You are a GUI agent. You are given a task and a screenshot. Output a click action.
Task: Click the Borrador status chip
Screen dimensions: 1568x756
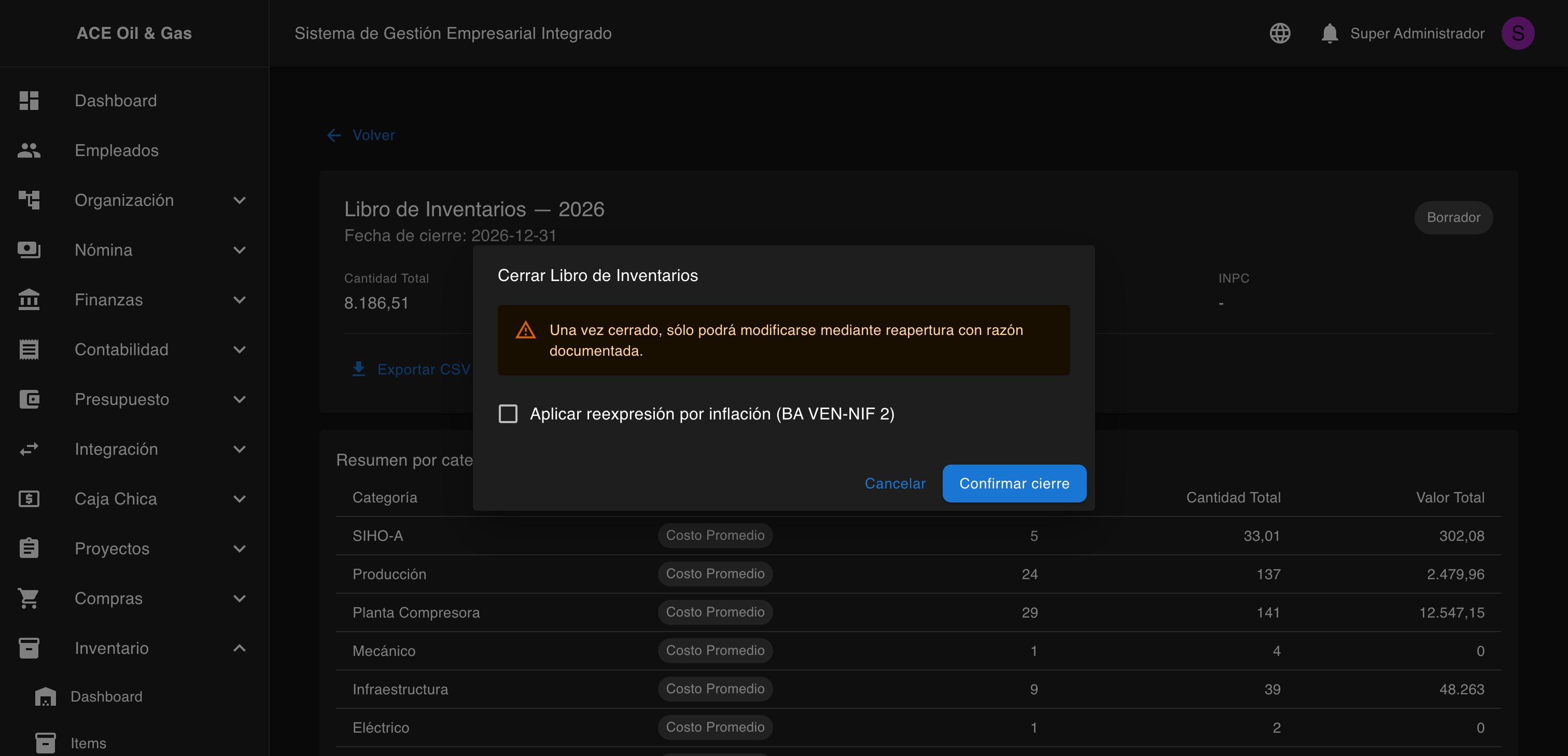click(x=1453, y=217)
